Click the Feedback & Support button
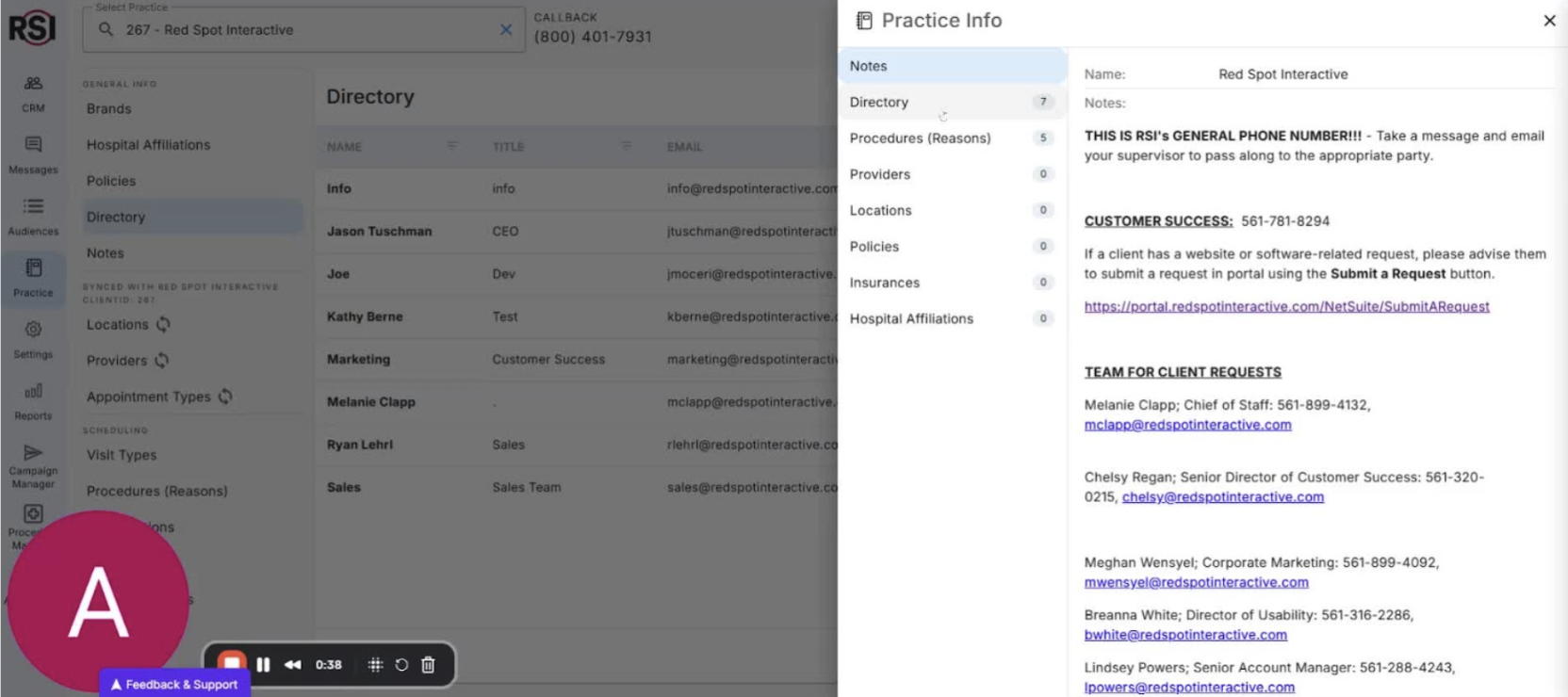The image size is (1568, 697). (x=175, y=685)
